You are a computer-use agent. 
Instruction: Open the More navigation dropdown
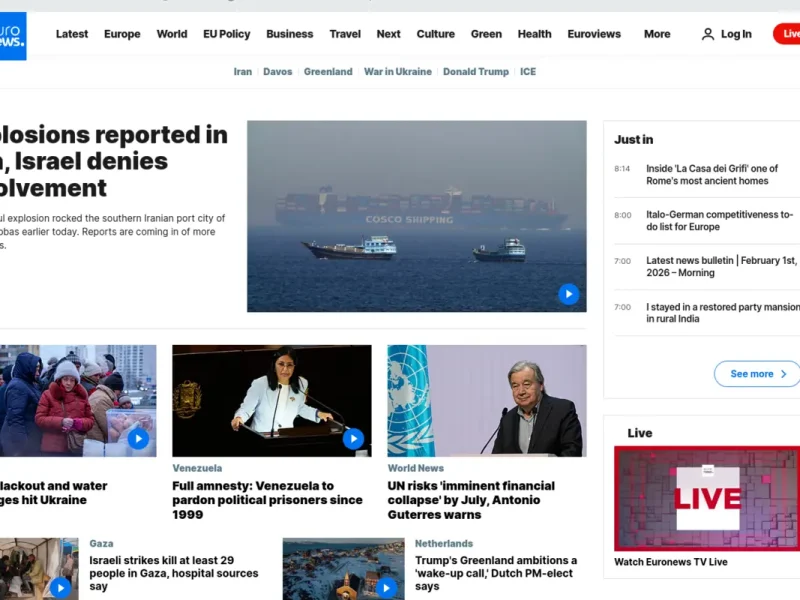point(657,33)
